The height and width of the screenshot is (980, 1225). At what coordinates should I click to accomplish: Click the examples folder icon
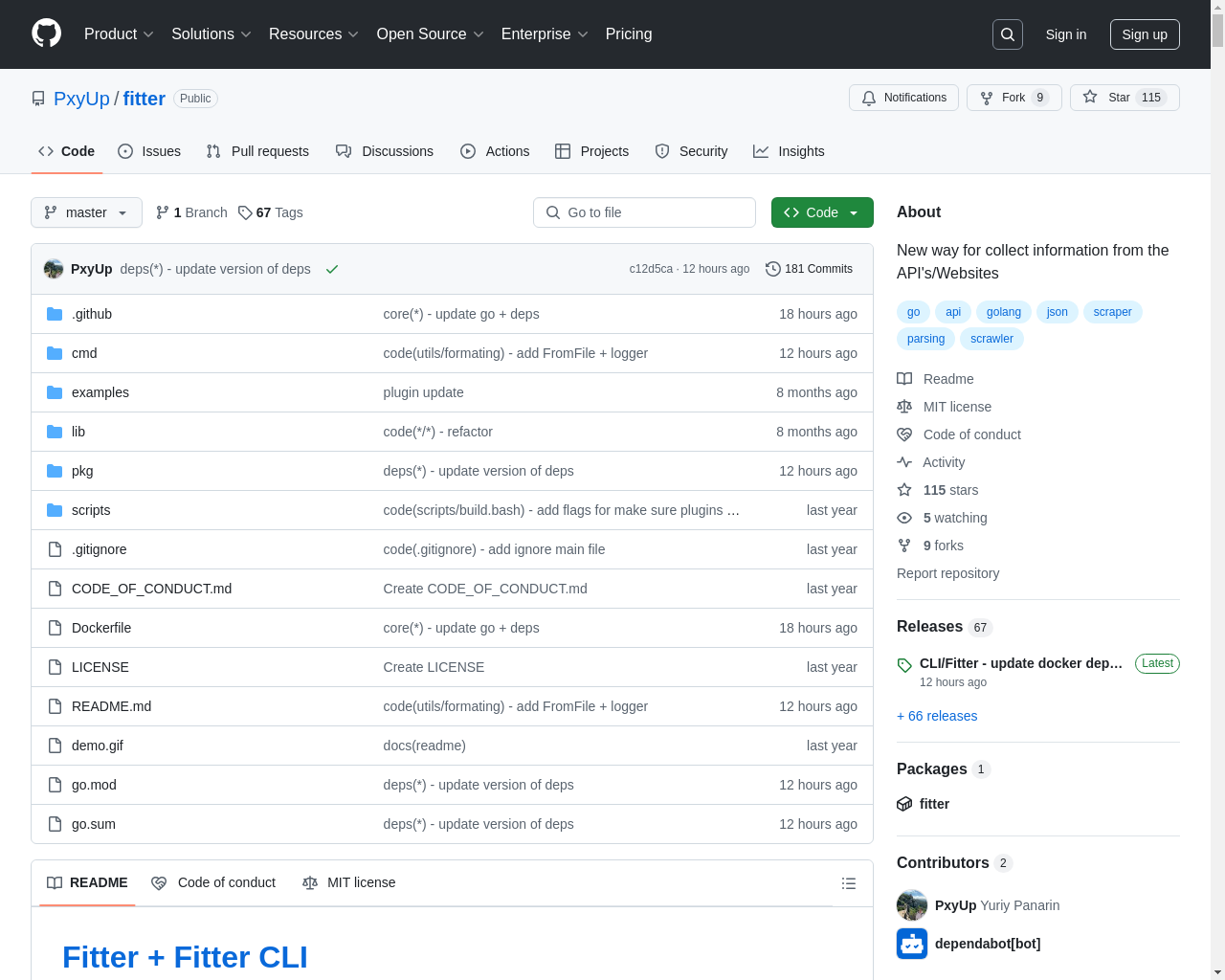[55, 392]
